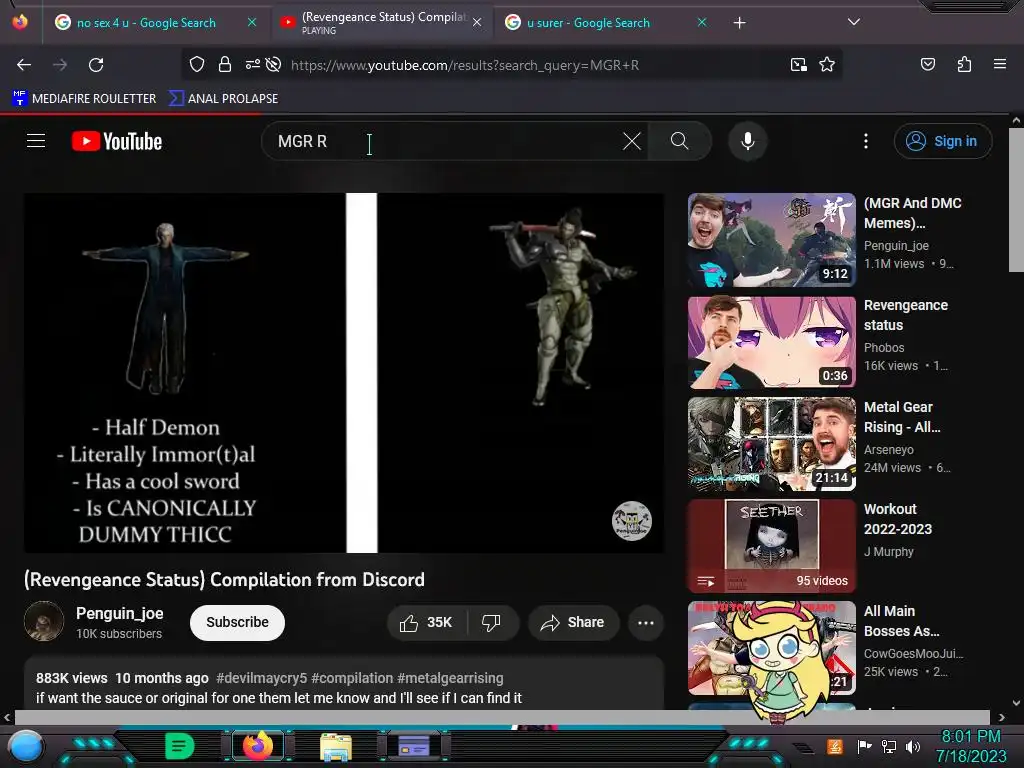
Task: Click the video title text
Action: click(224, 579)
